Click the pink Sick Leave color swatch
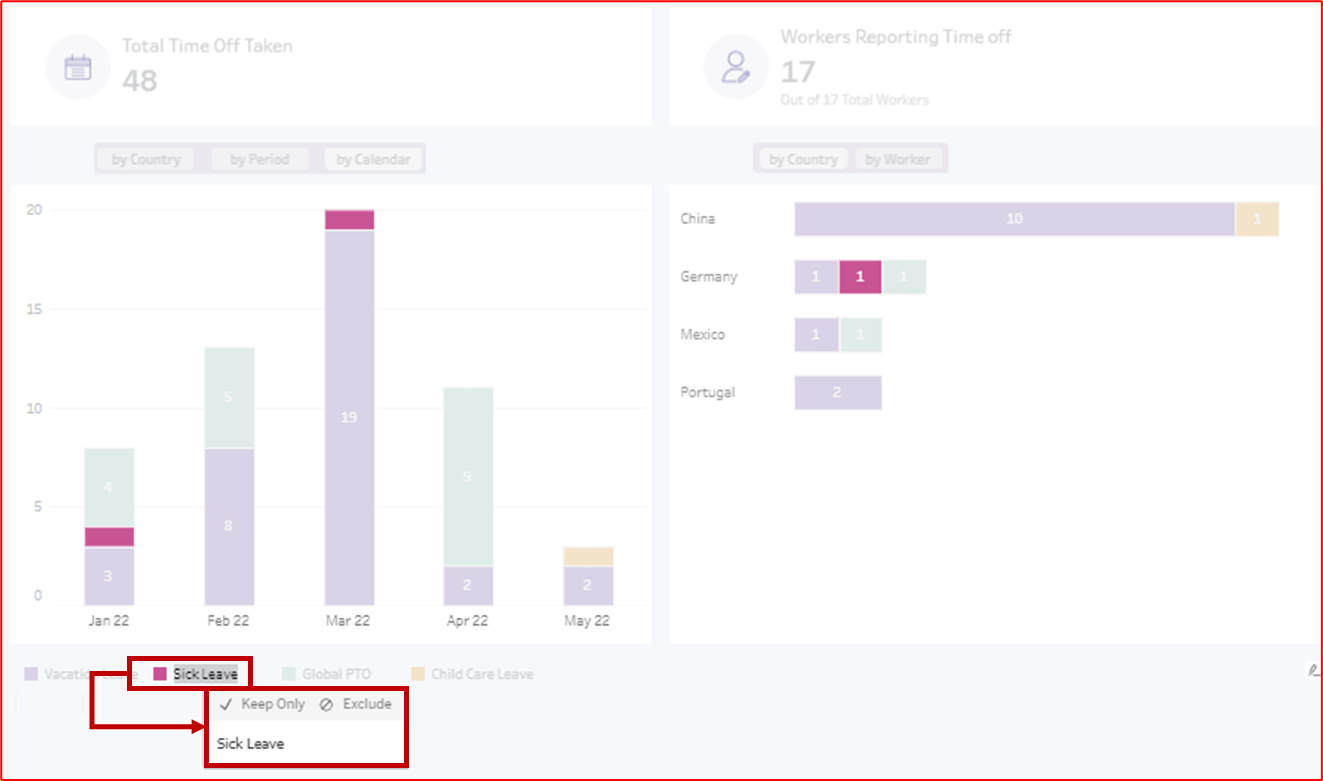The image size is (1323, 781). click(162, 673)
